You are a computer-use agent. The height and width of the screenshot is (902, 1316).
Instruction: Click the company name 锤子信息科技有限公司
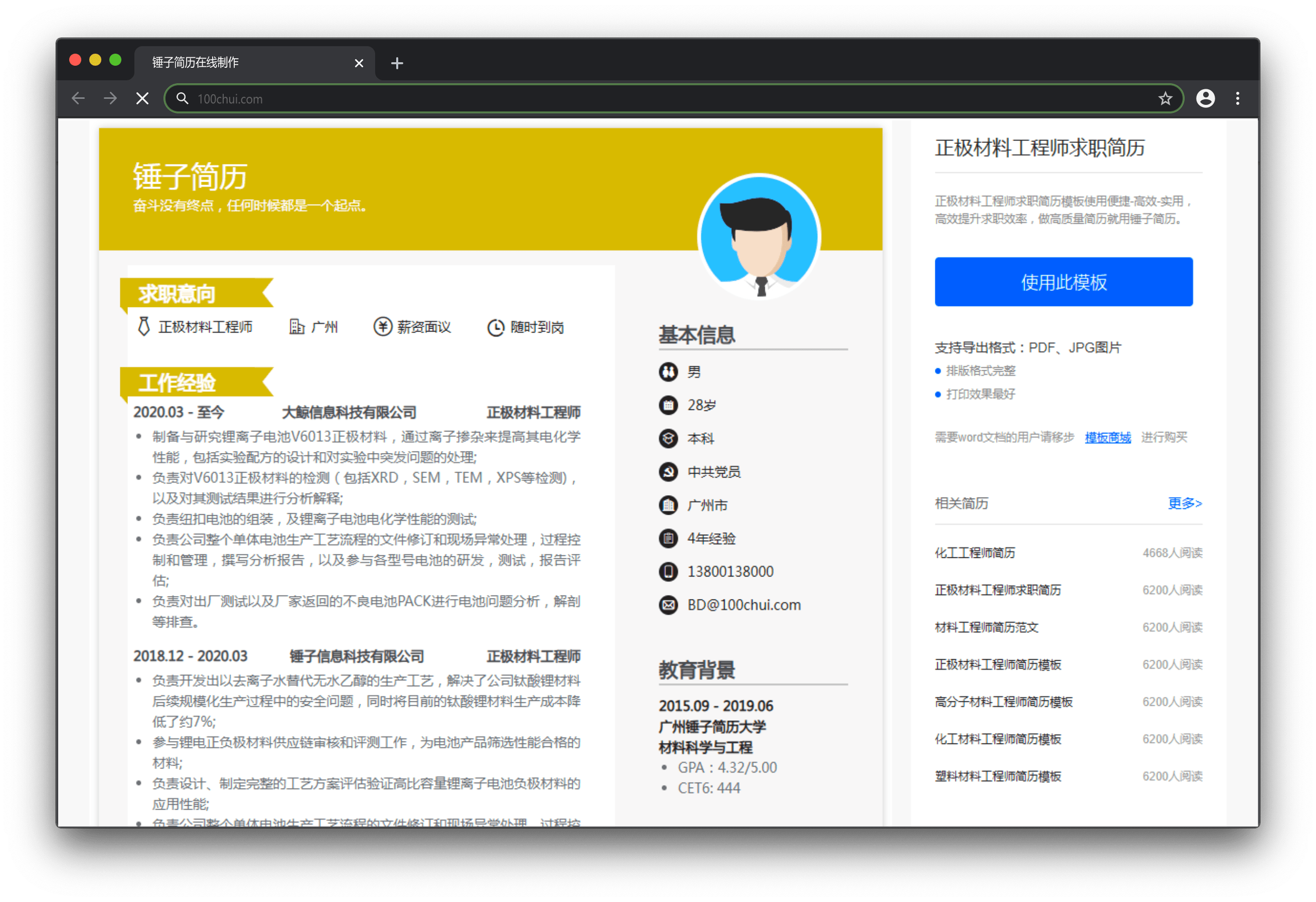[x=357, y=656]
